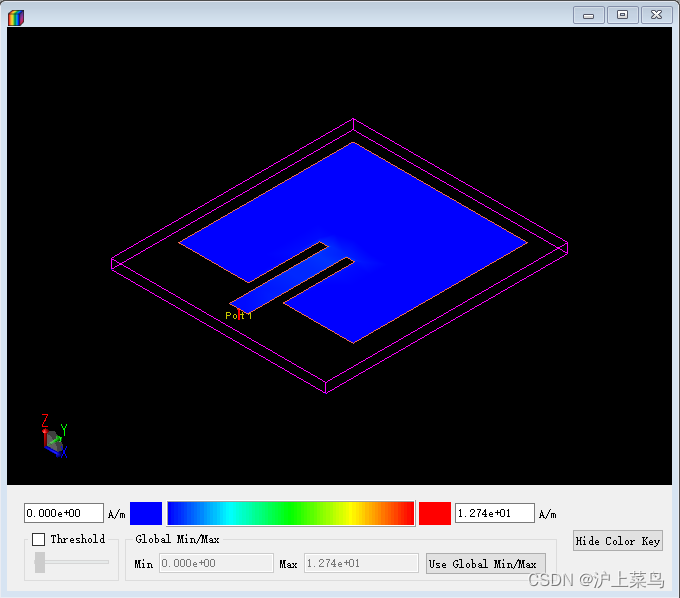Click the Threshold slider handle
680x598 pixels.
(40, 562)
